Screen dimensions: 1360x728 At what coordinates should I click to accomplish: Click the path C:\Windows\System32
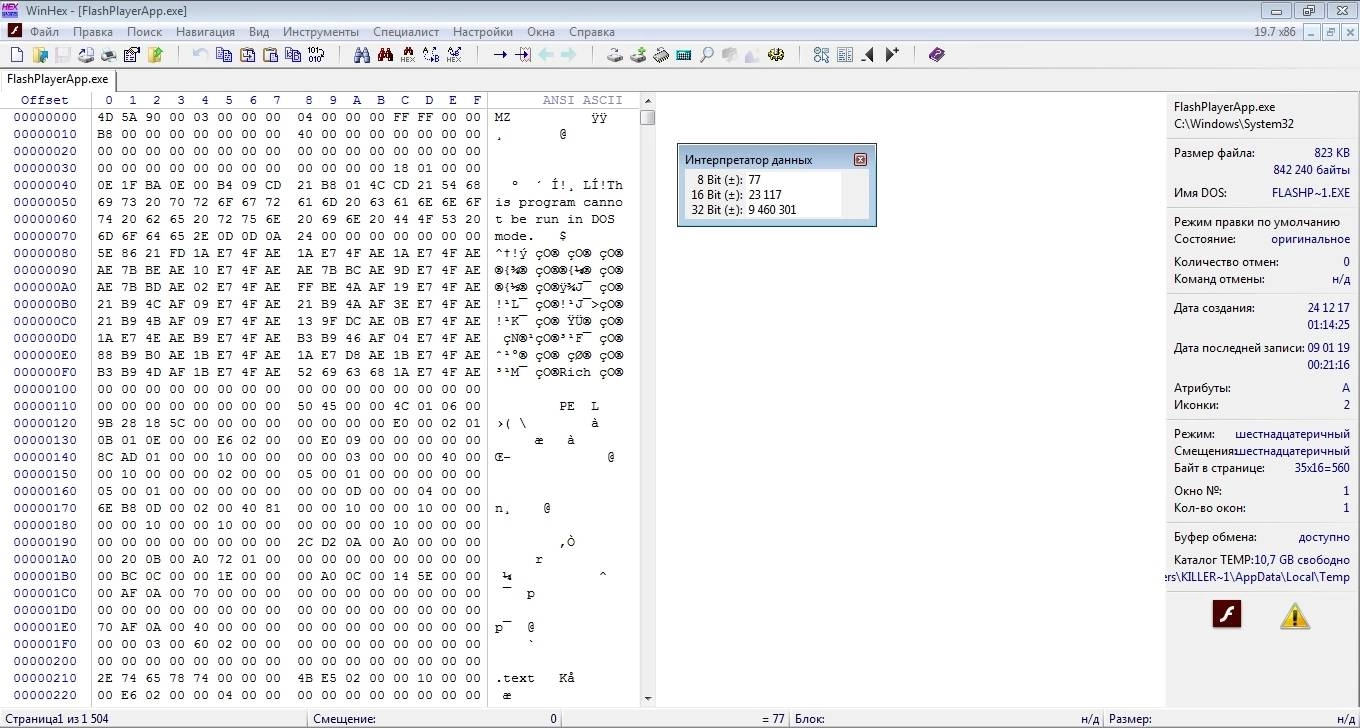tap(1234, 125)
